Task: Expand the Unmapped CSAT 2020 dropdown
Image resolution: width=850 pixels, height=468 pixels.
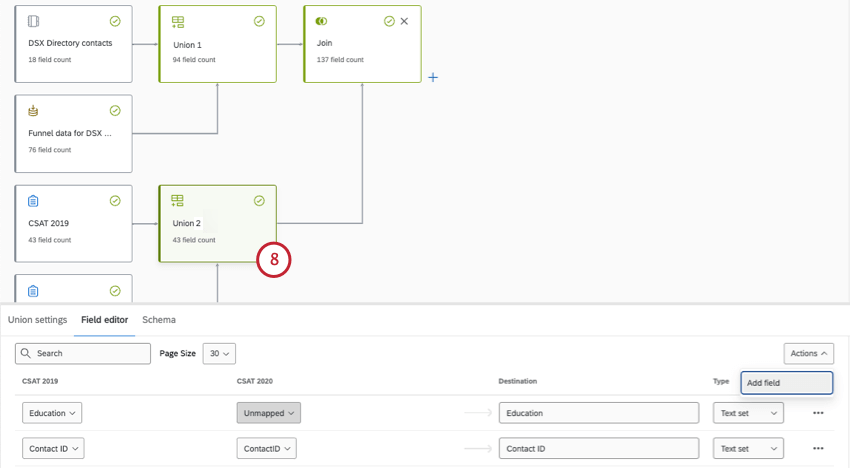Action: (268, 413)
